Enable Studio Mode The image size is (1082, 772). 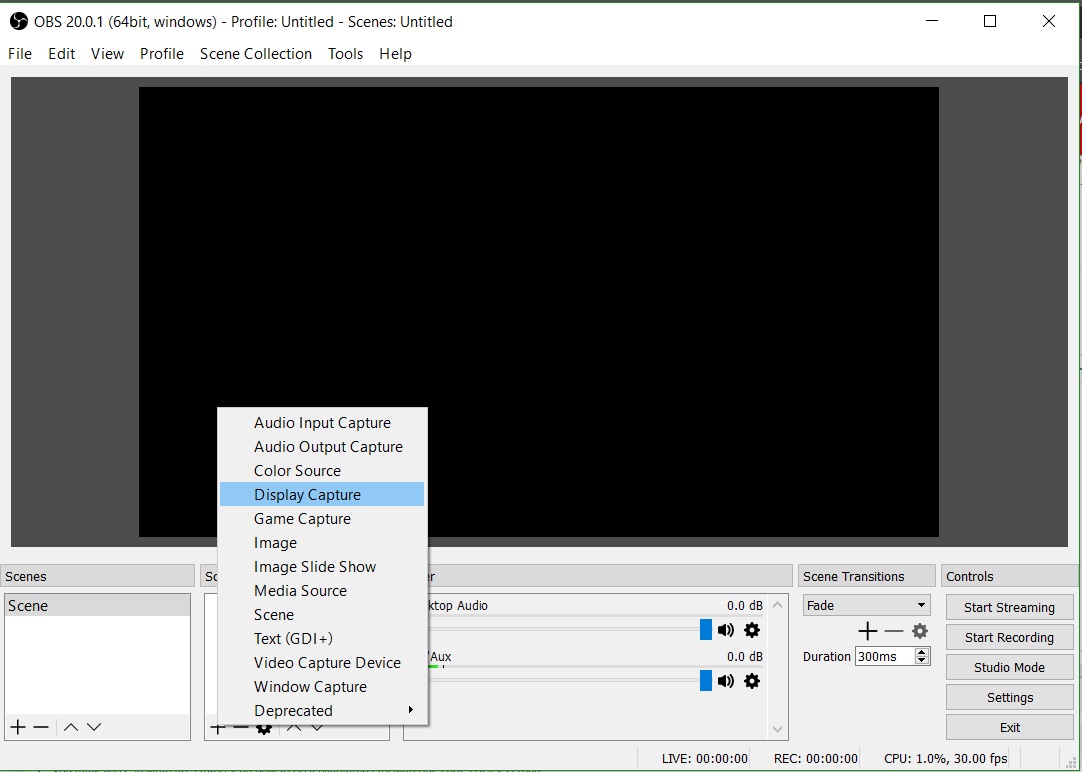click(1008, 666)
